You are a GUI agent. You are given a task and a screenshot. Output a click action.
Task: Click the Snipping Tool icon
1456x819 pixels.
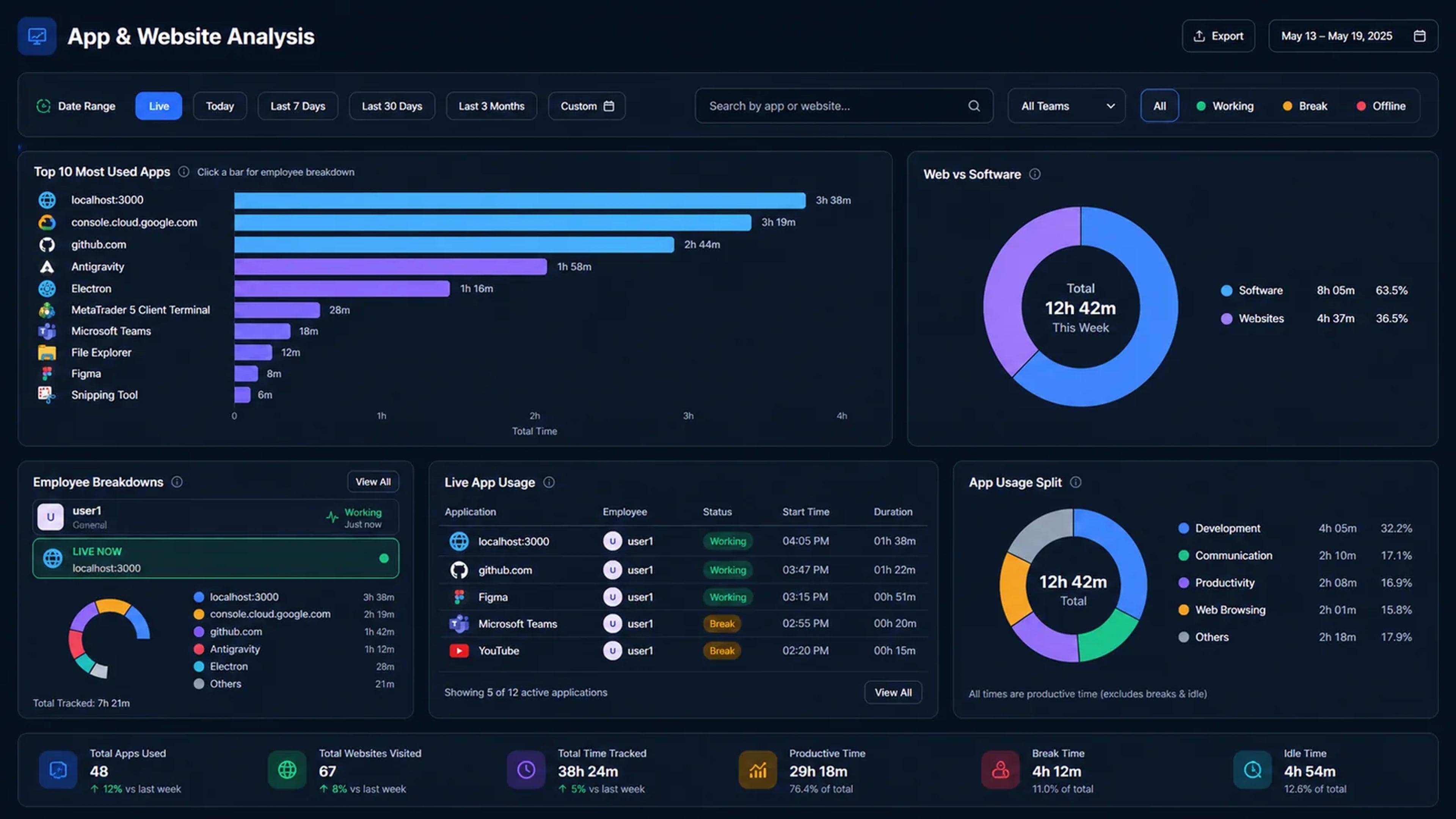tap(47, 395)
